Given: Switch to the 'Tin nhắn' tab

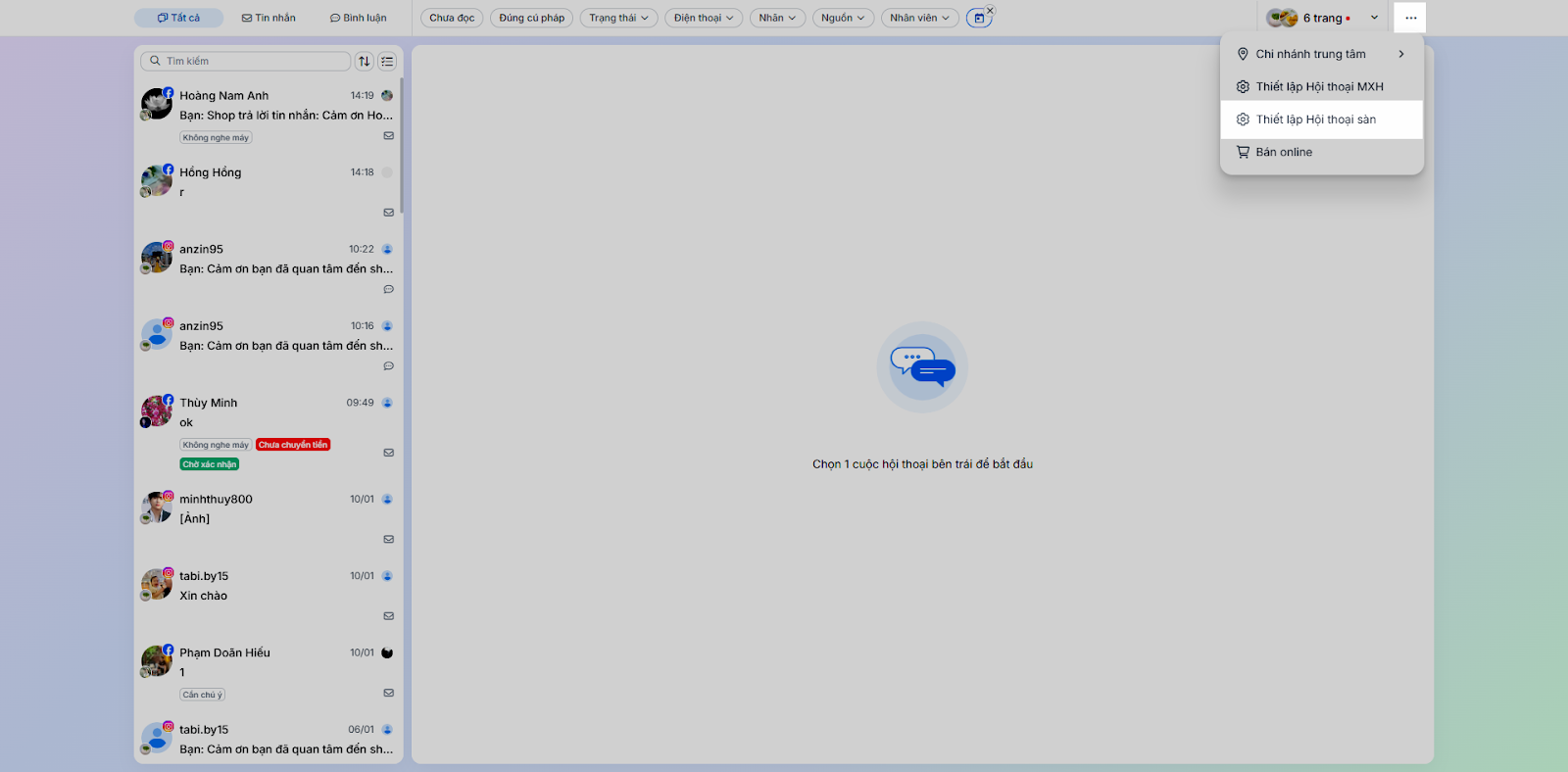Looking at the screenshot, I should click(x=269, y=18).
